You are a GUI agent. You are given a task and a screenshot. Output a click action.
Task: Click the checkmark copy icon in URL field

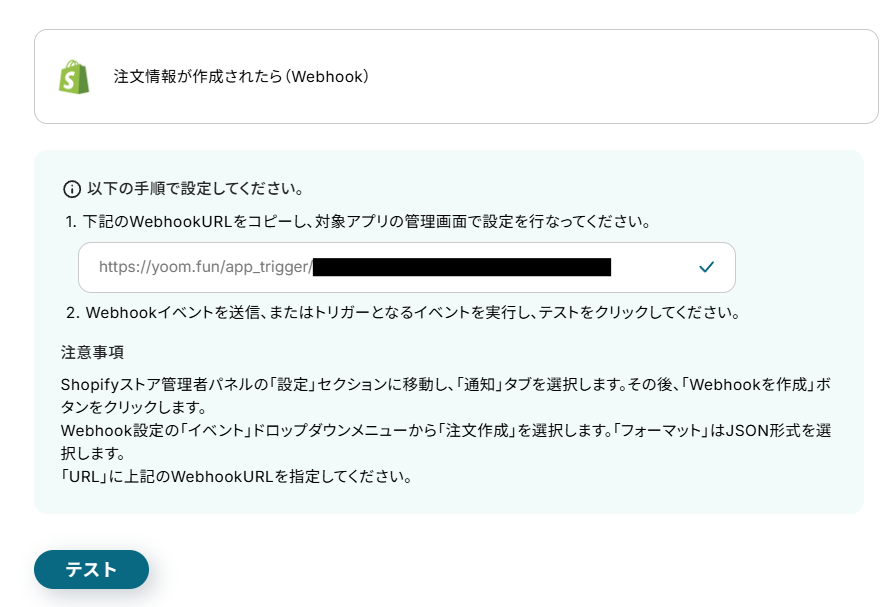706,267
